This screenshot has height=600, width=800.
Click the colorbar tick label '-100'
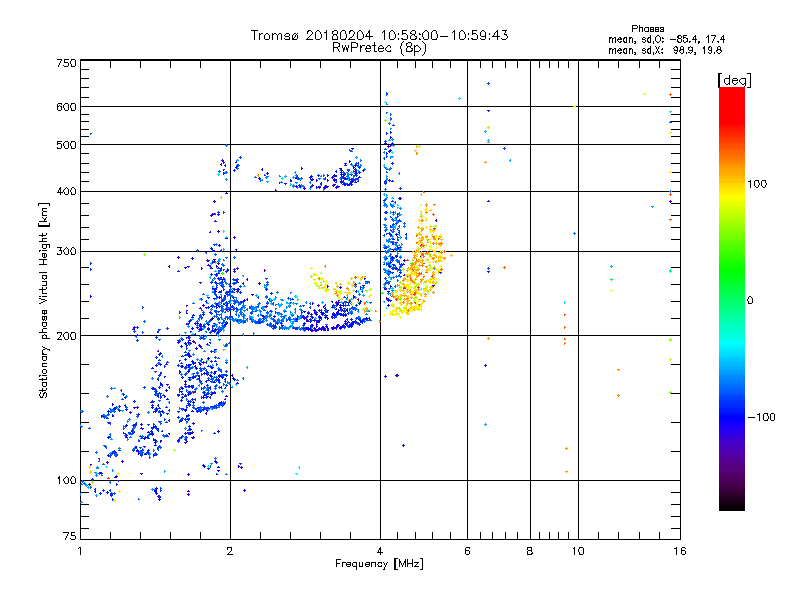pos(762,417)
